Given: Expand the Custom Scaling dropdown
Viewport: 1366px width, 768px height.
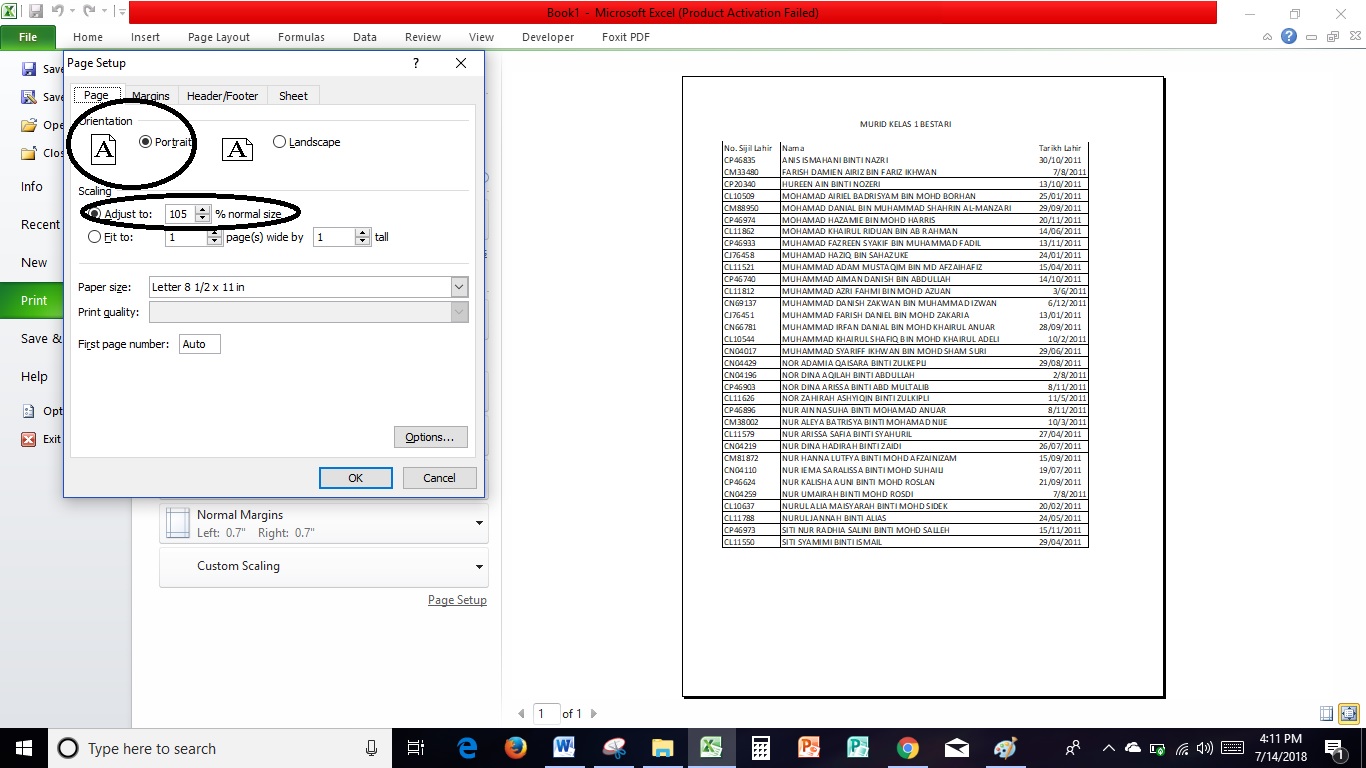Looking at the screenshot, I should click(478, 566).
